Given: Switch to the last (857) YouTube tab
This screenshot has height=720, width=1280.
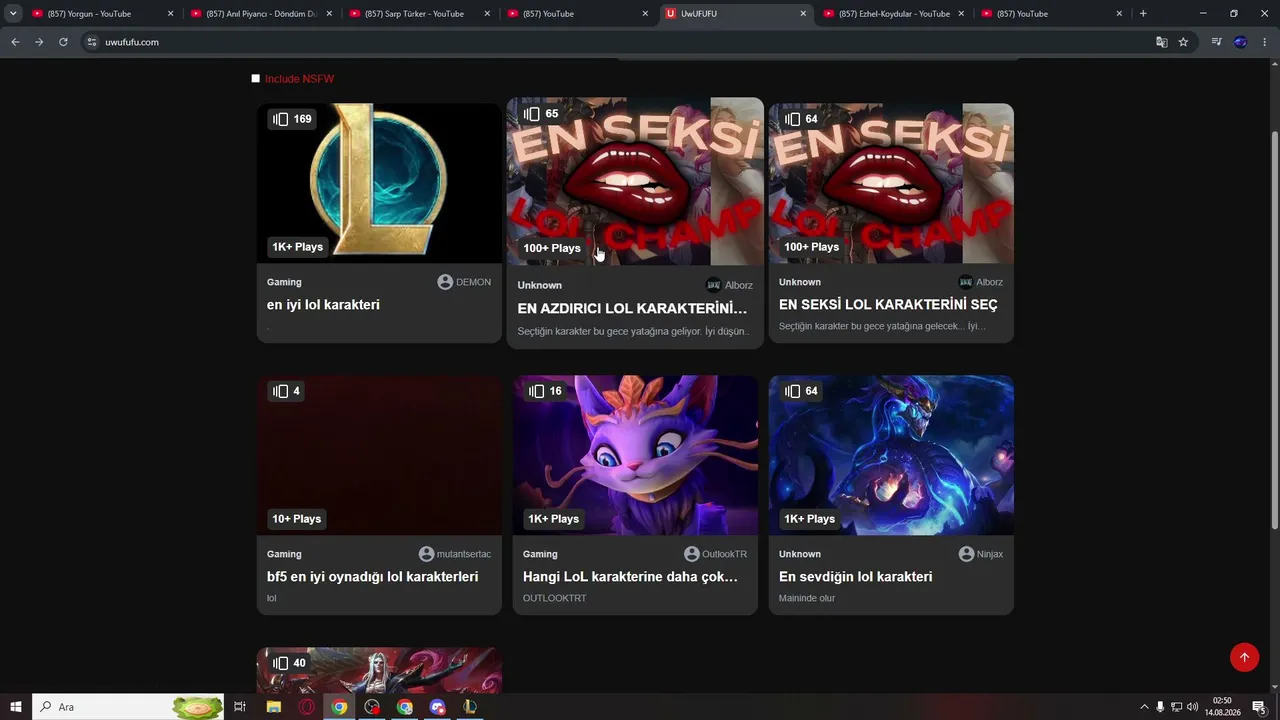Looking at the screenshot, I should tap(1051, 14).
